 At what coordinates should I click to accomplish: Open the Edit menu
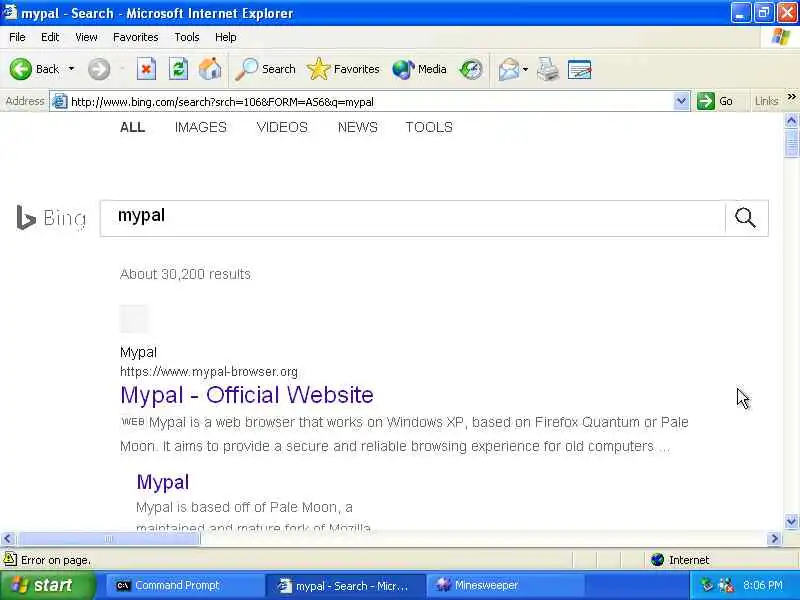50,37
